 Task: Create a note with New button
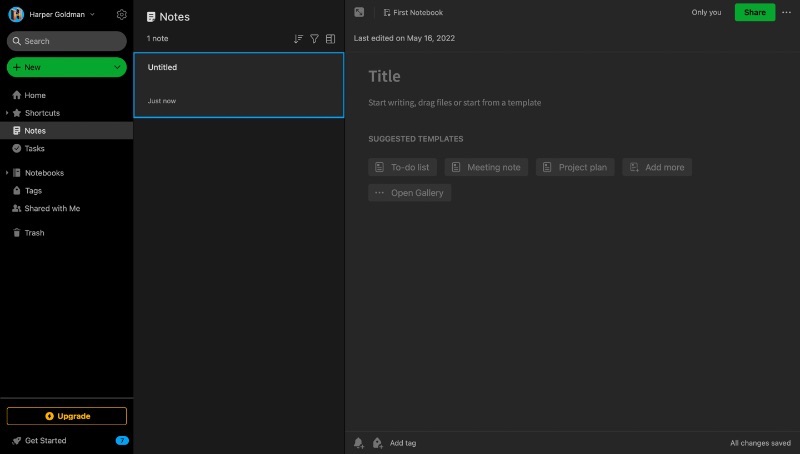(x=59, y=67)
